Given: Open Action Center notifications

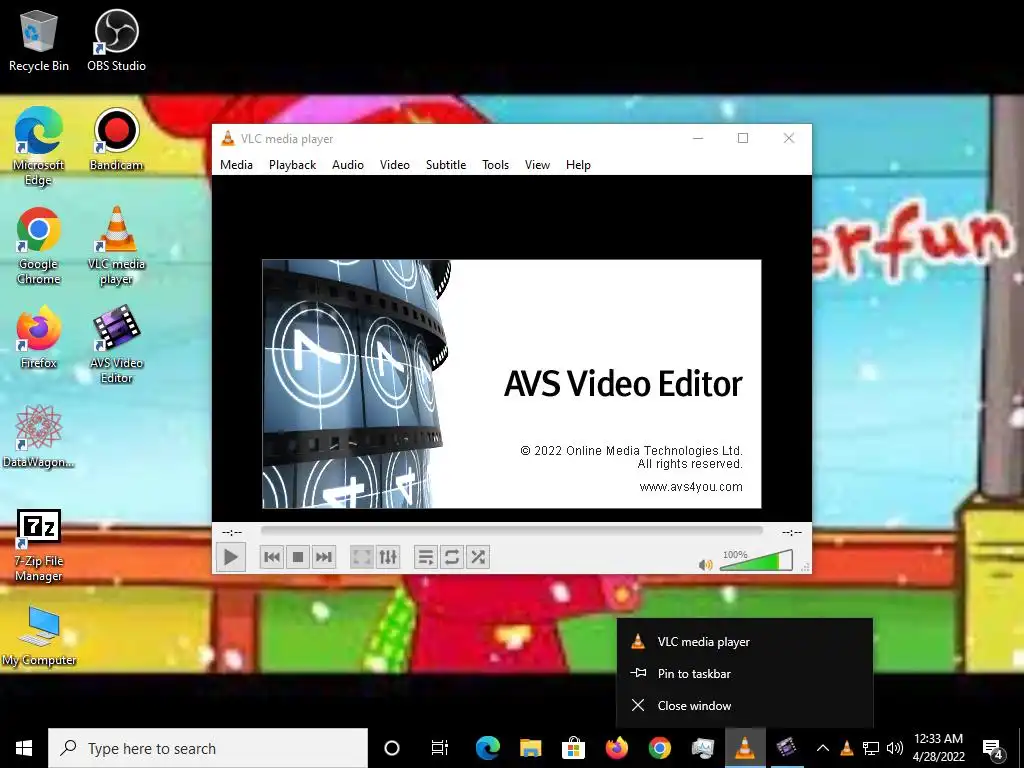Looking at the screenshot, I should point(993,749).
